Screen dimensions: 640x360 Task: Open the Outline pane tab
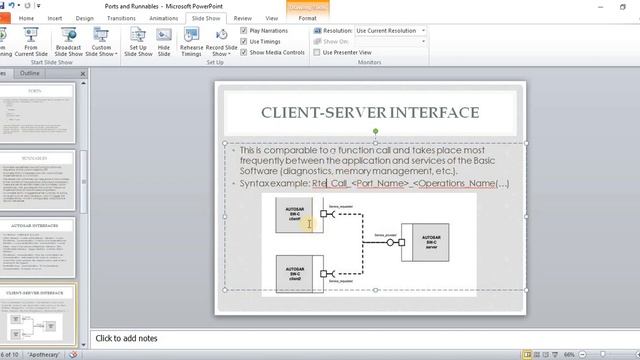pos(29,73)
